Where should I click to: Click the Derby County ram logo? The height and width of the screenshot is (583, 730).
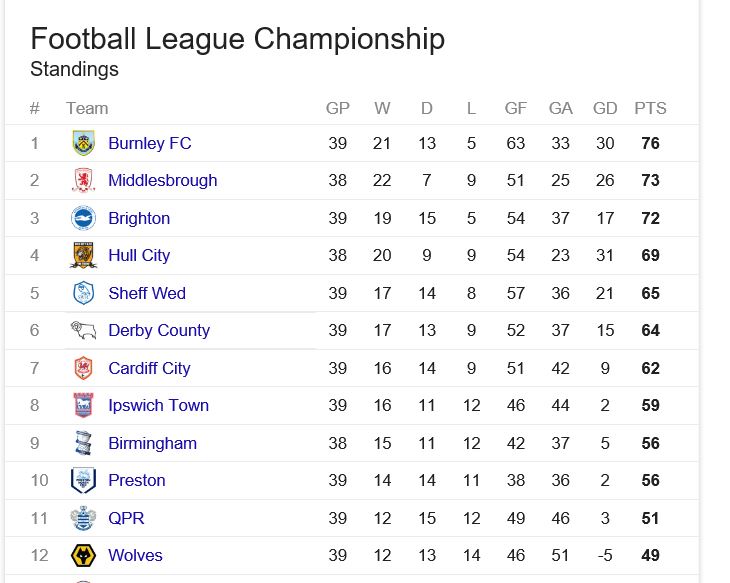pyautogui.click(x=84, y=330)
